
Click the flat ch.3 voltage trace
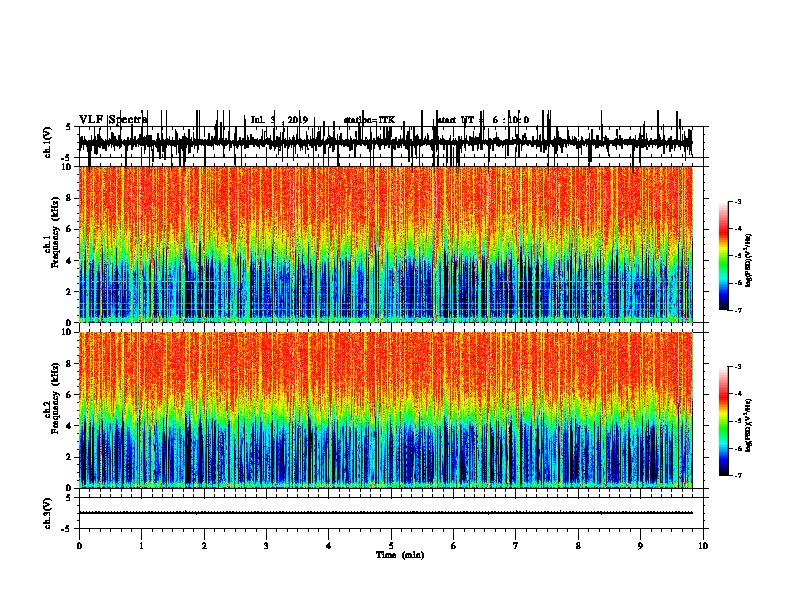385,513
